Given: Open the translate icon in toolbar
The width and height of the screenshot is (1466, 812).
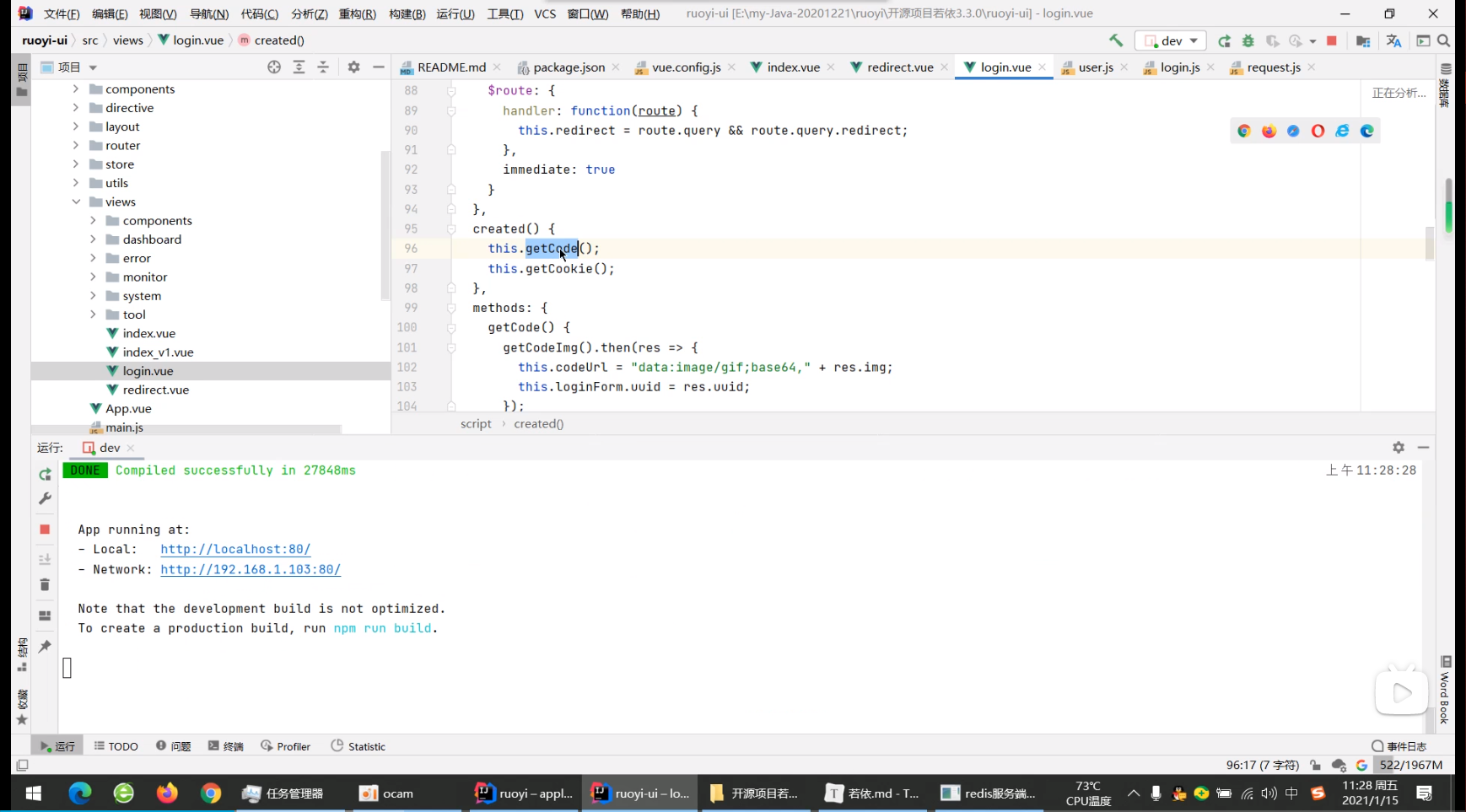Looking at the screenshot, I should (x=1393, y=40).
